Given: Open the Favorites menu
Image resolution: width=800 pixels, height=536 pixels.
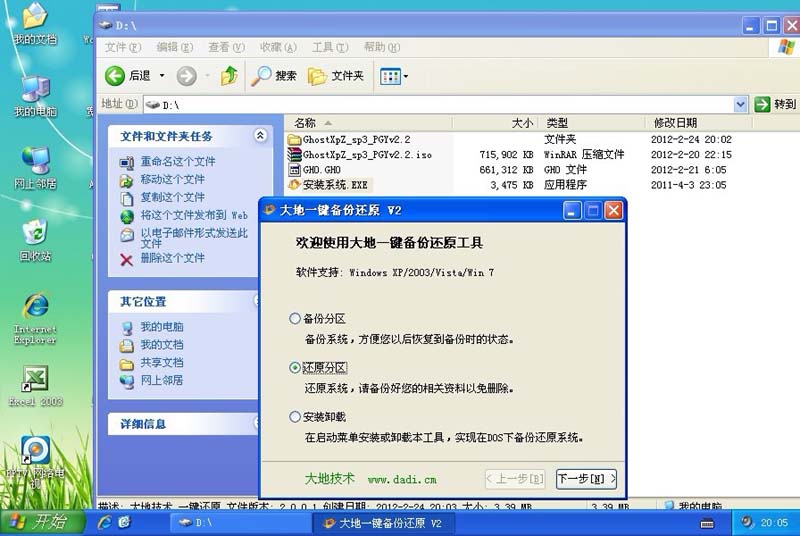Looking at the screenshot, I should coord(278,47).
